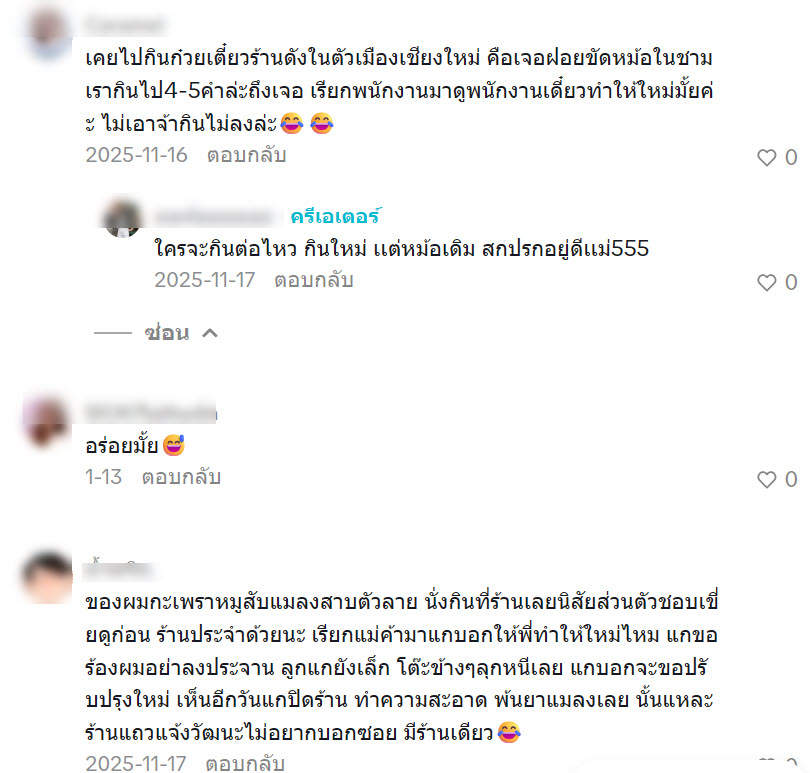This screenshot has height=773, width=810.
Task: Click the like count beside creator reply
Action: tap(791, 282)
